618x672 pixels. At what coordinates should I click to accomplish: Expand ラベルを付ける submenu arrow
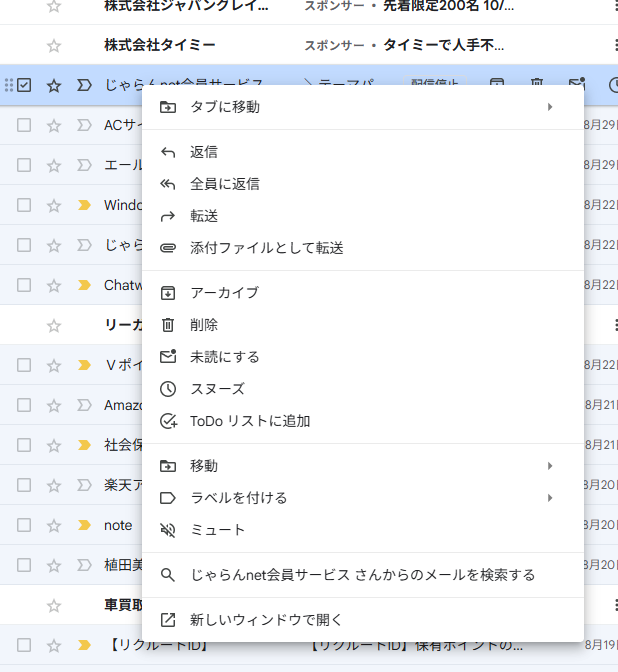click(x=550, y=498)
